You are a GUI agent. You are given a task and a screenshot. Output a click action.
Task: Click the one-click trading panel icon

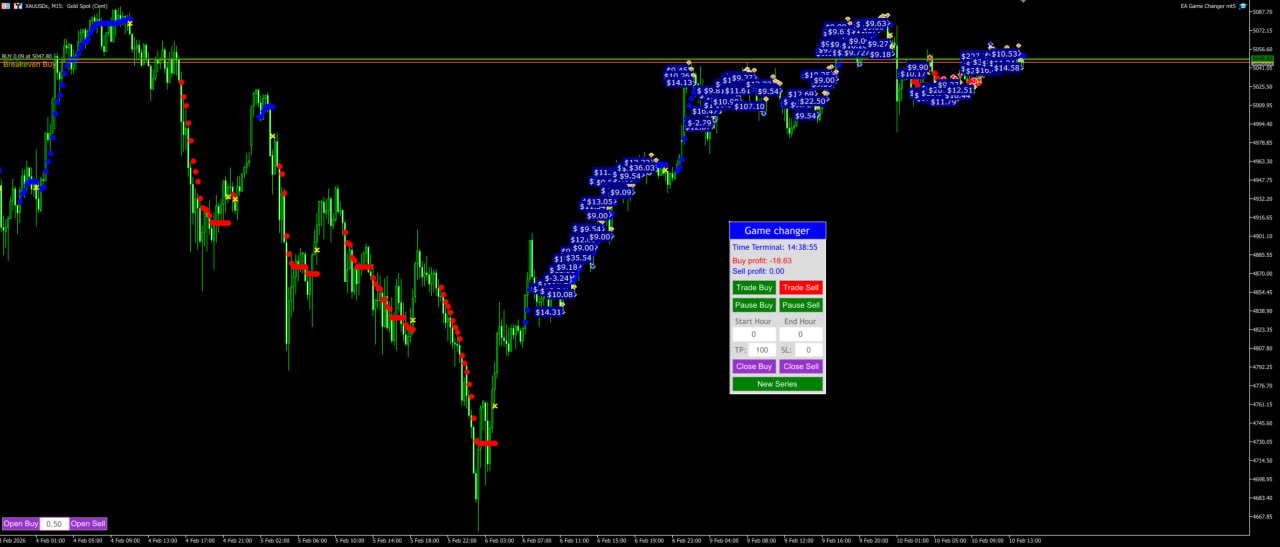pyautogui.click(x=5, y=6)
